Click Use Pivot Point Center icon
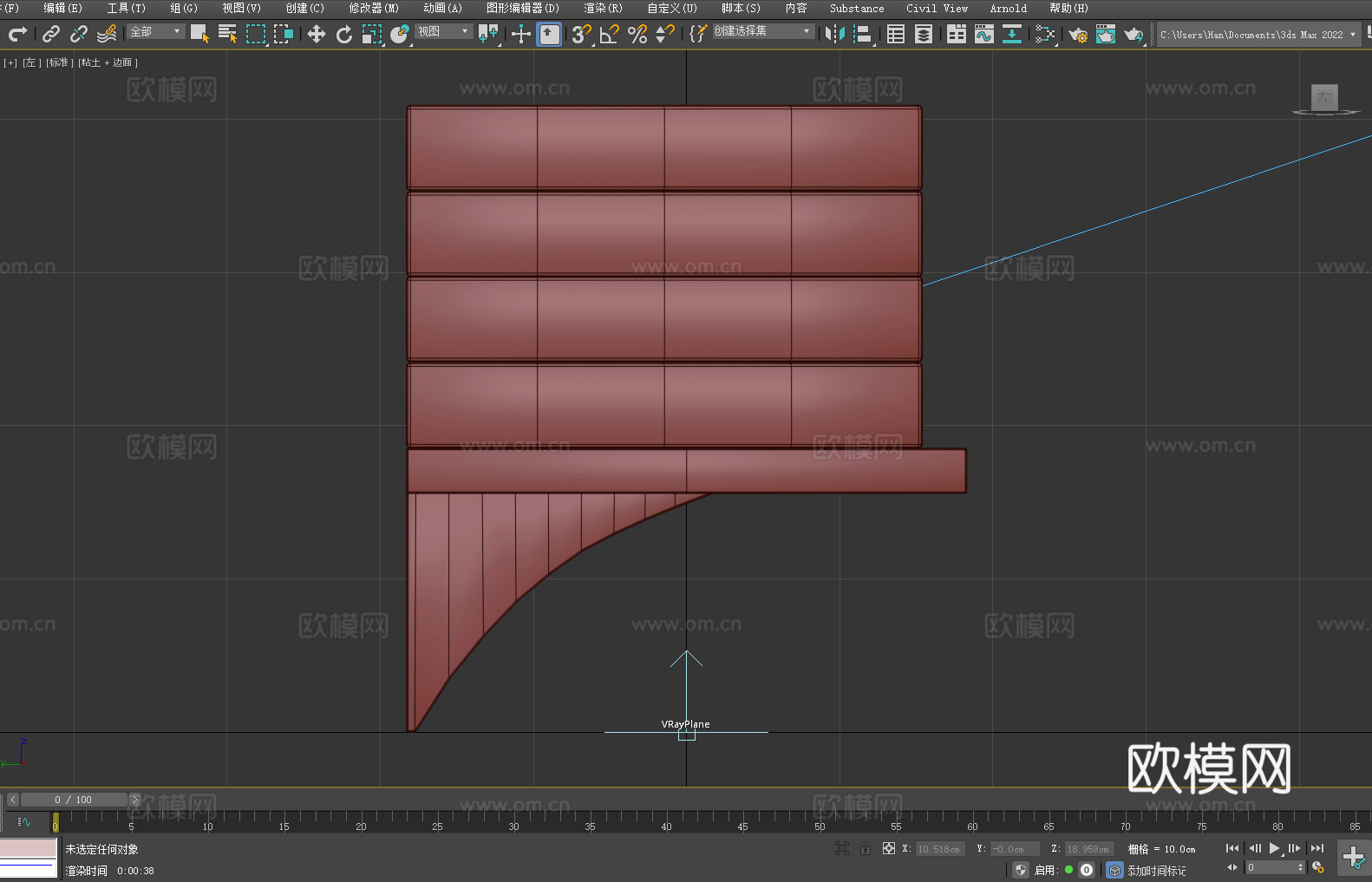 click(x=488, y=34)
